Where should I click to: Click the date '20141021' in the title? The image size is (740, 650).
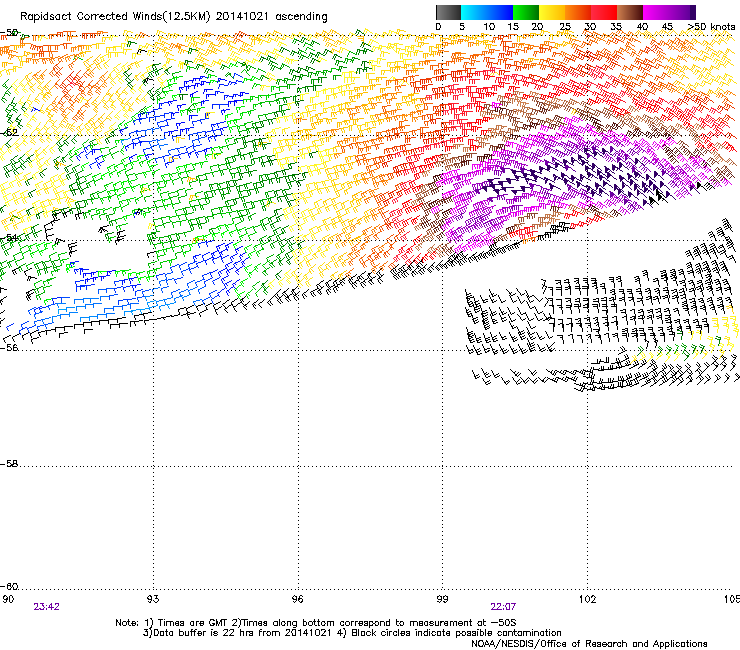[x=242, y=17]
